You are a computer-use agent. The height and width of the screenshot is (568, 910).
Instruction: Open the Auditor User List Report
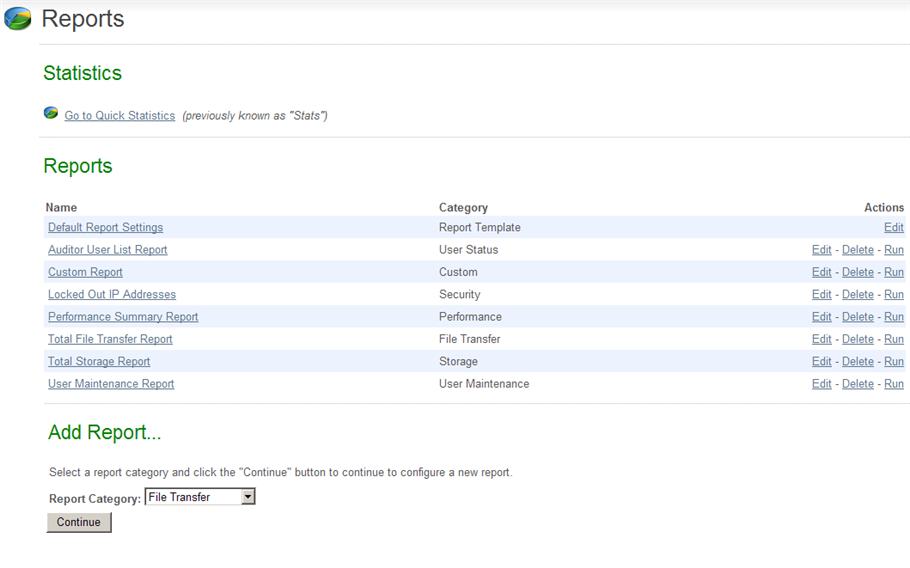pyautogui.click(x=107, y=250)
